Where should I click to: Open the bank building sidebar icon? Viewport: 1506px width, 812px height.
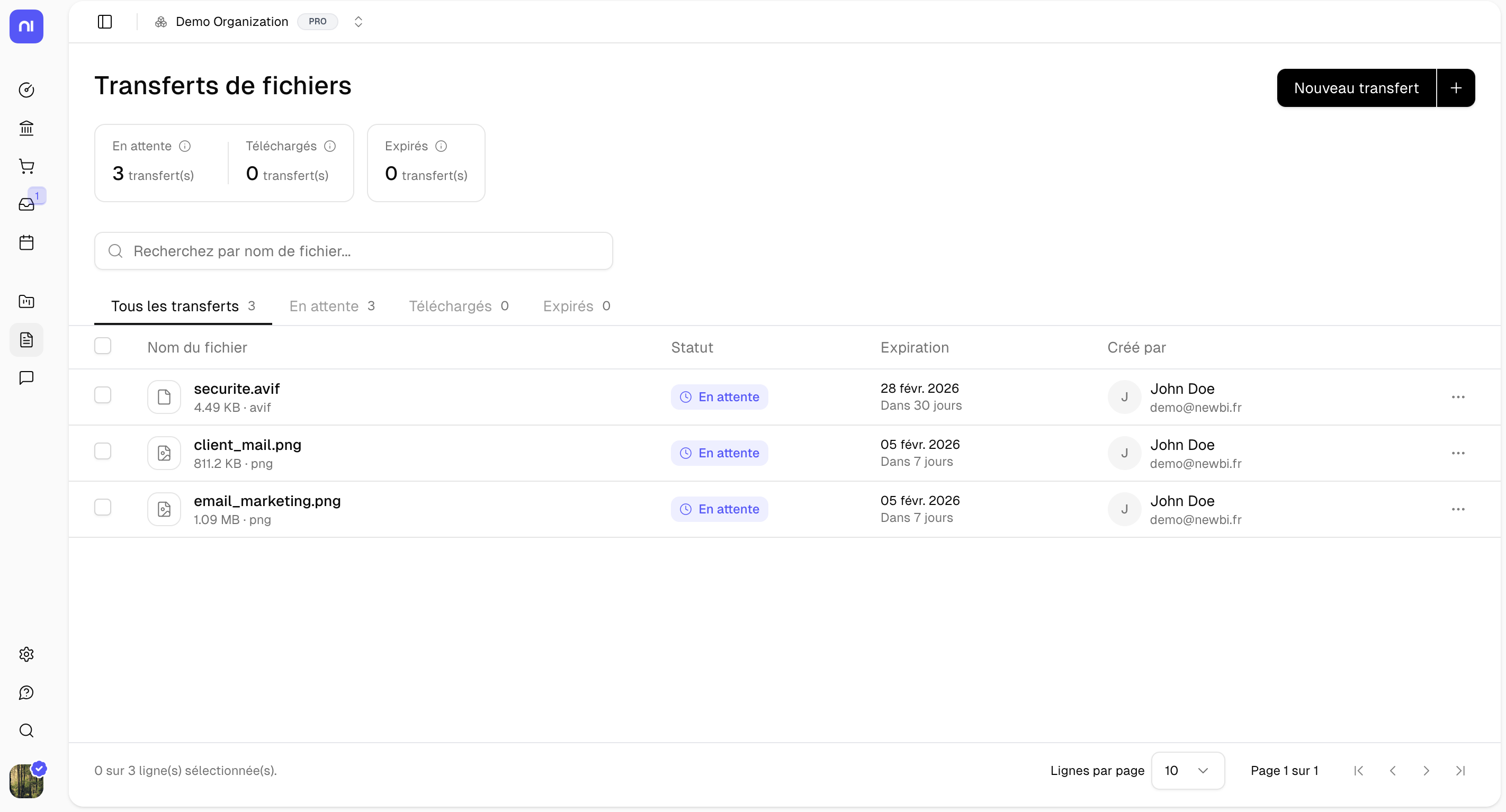(26, 128)
